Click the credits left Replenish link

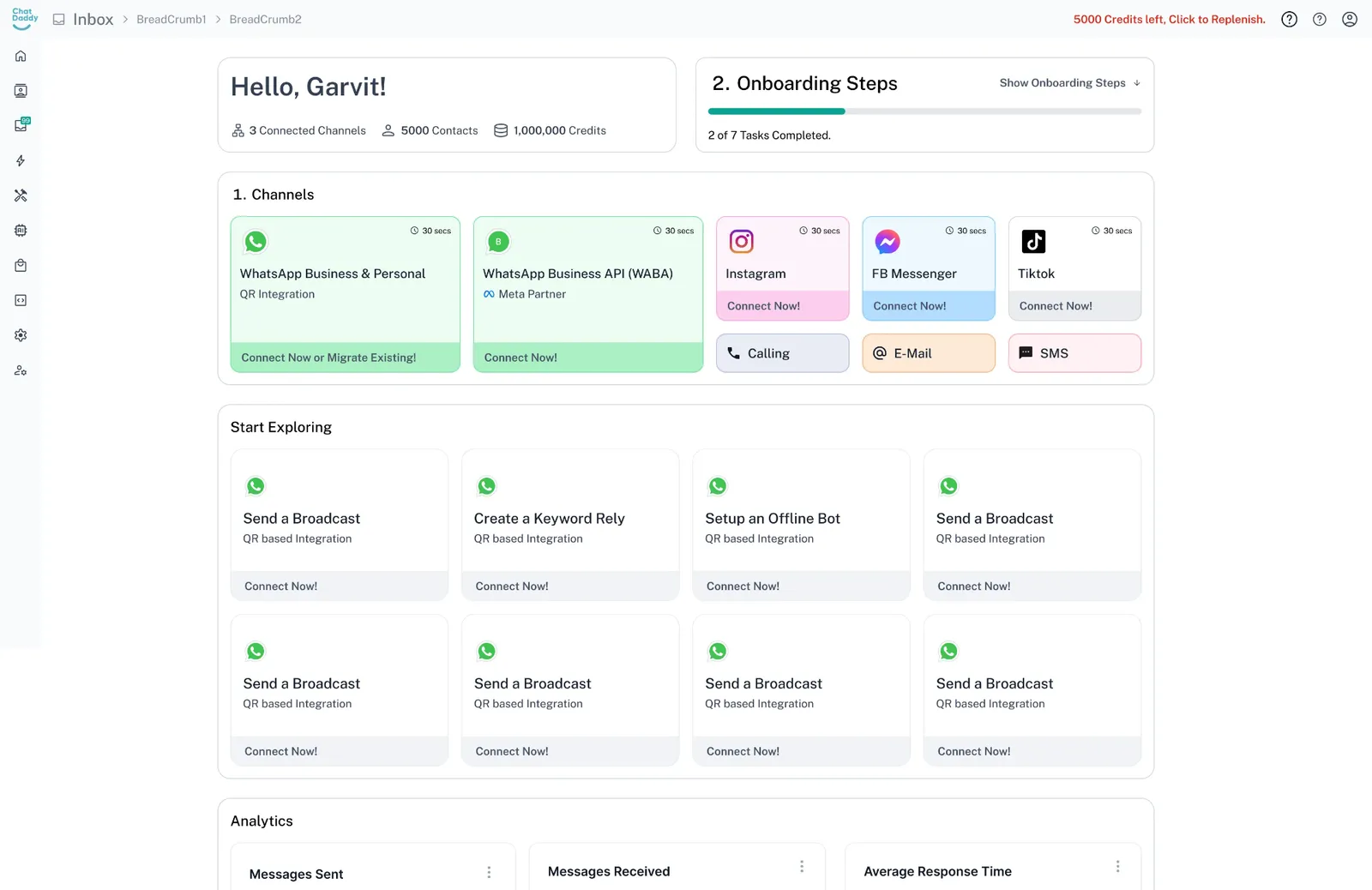click(1169, 20)
